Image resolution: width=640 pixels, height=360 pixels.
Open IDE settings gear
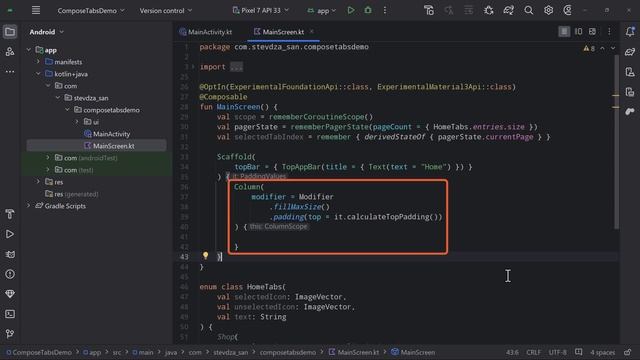(548, 10)
